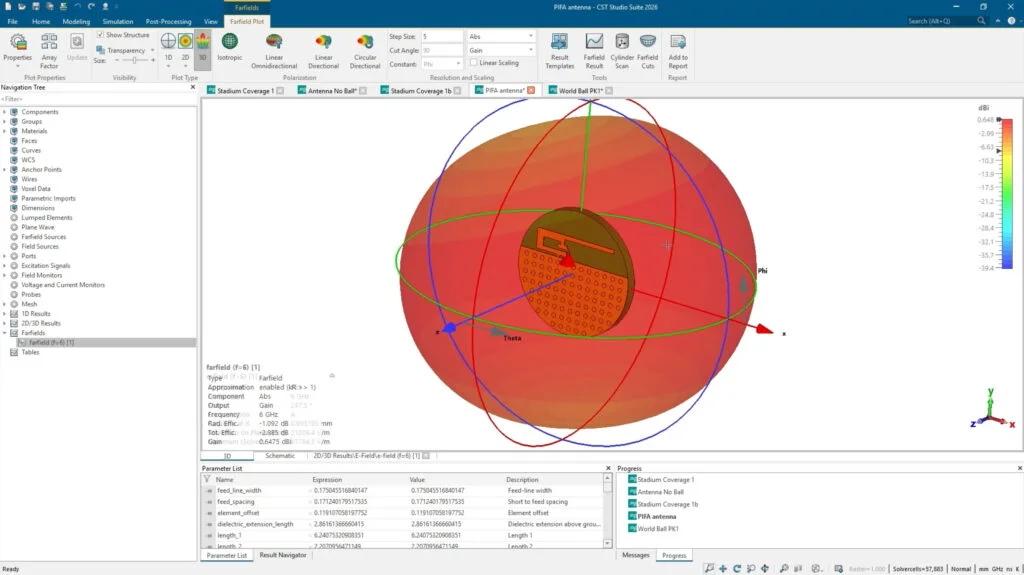
Task: Open the Result Navigator tab
Action: pyautogui.click(x=283, y=555)
